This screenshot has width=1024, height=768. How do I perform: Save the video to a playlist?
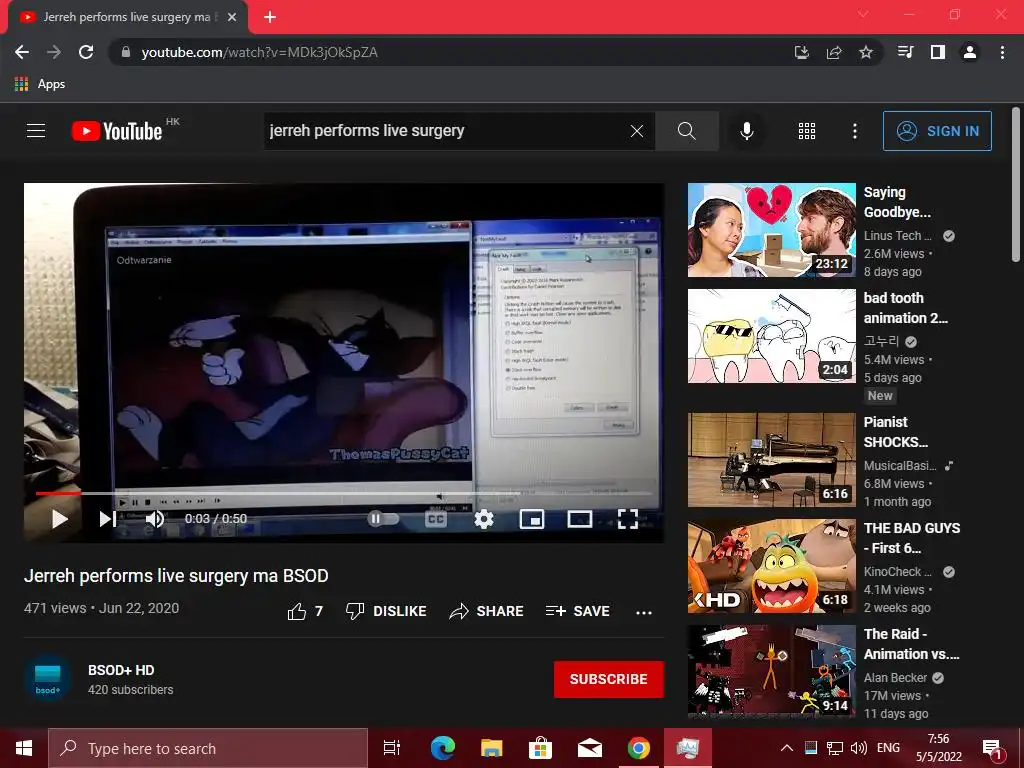(x=578, y=611)
